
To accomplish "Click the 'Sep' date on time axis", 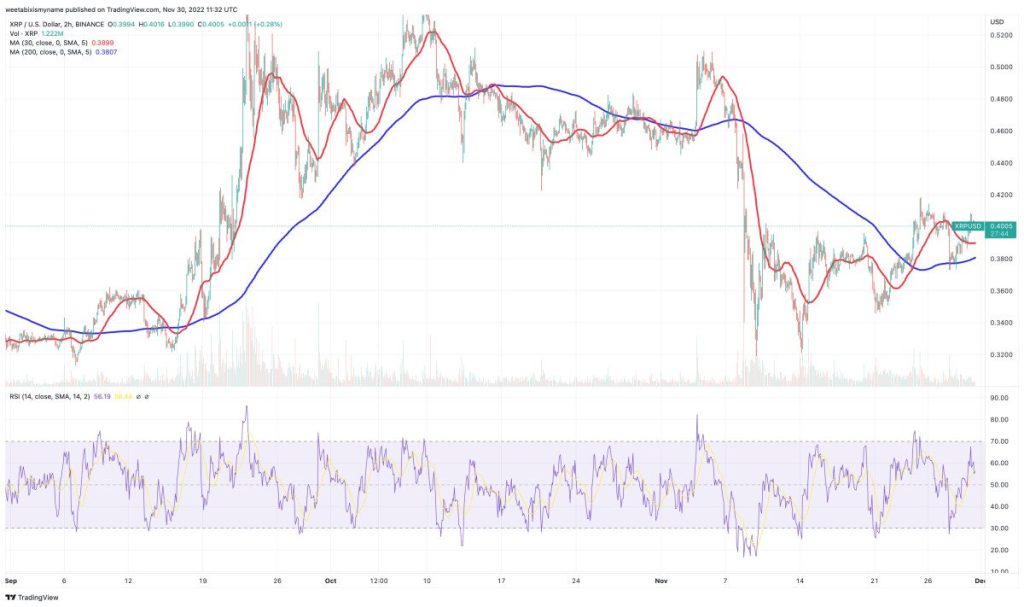I will 10,580.
